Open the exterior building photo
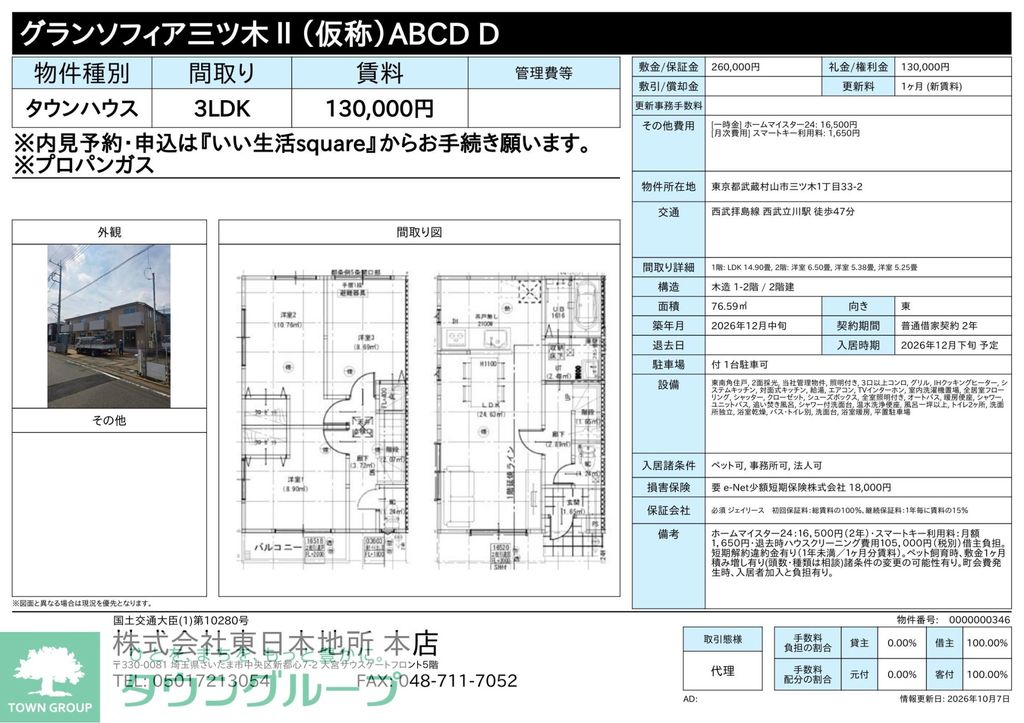Image resolution: width=1024 pixels, height=723 pixels. click(109, 327)
